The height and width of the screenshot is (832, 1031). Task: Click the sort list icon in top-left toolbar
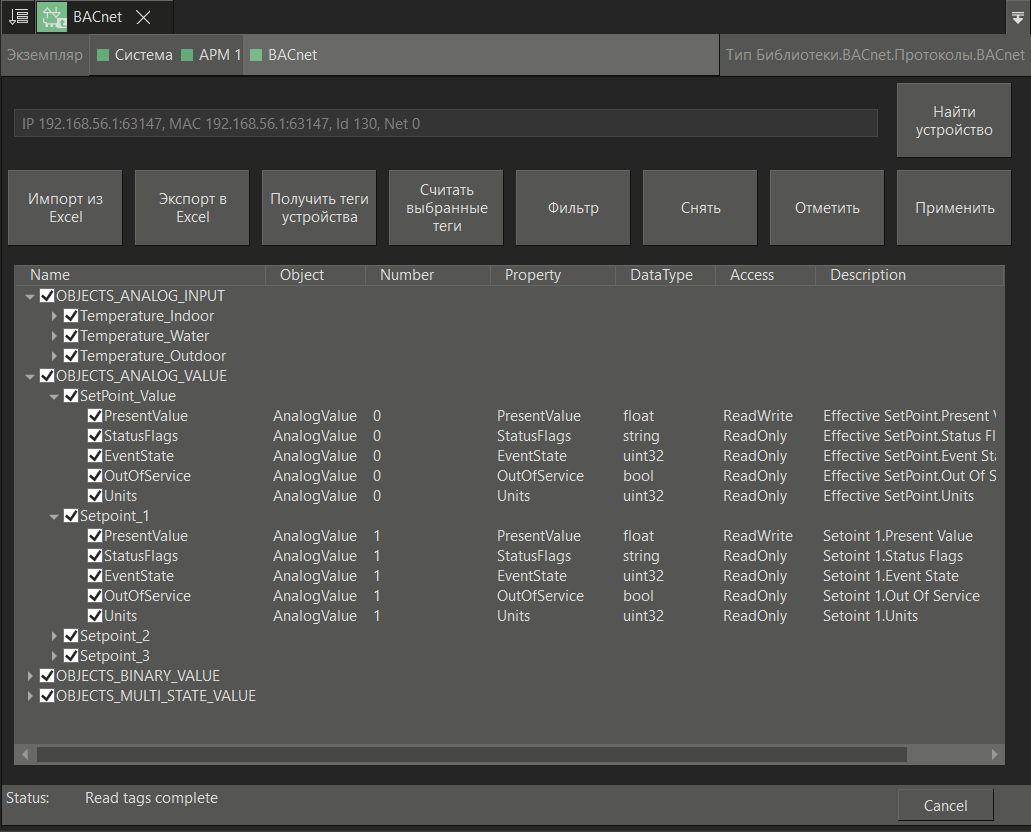point(17,16)
